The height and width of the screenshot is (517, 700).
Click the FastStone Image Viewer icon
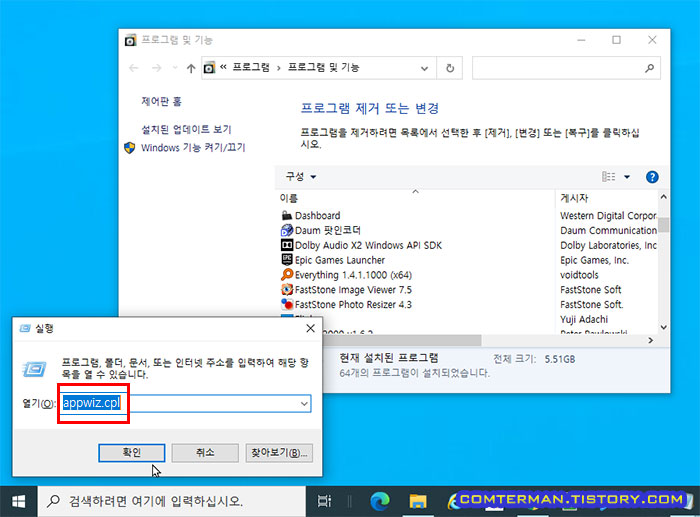click(287, 289)
